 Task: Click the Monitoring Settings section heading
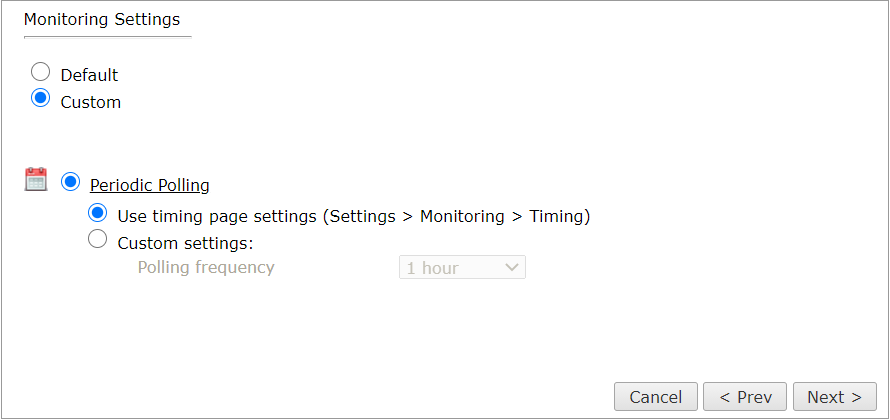[102, 19]
